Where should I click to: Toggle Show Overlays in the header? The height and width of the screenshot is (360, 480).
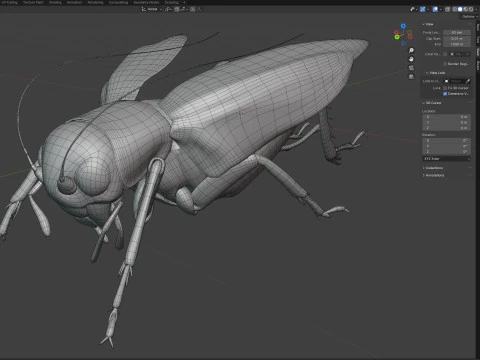(x=435, y=9)
